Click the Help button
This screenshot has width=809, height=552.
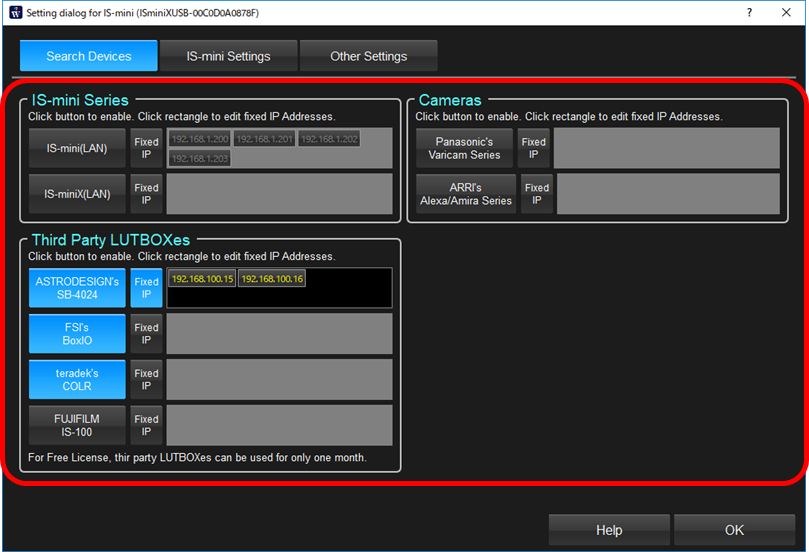click(x=609, y=530)
